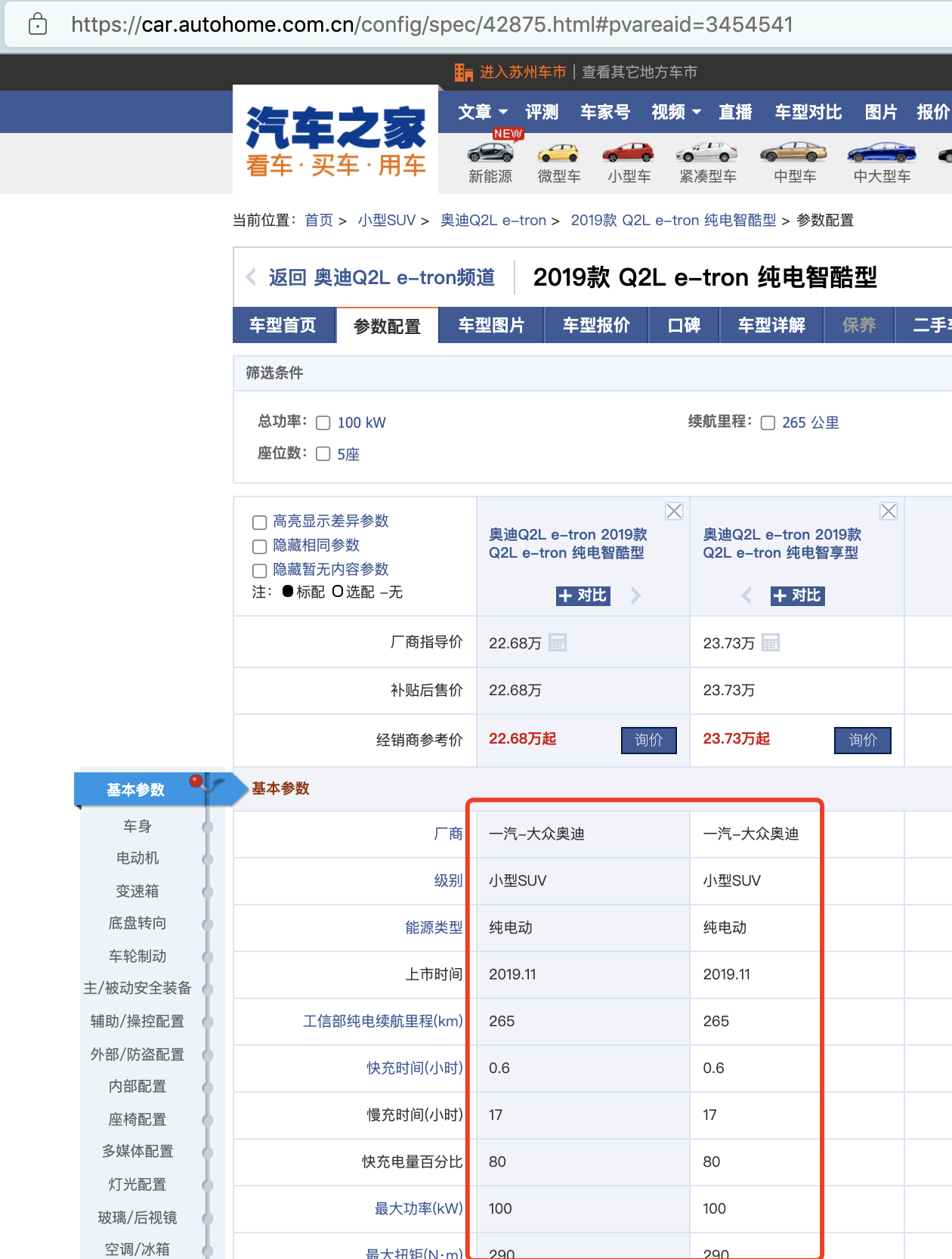Open 奥迪Q2L e-tron 2019款 纯电智酷型 header link
This screenshot has width=952, height=1259.
pyautogui.click(x=567, y=543)
